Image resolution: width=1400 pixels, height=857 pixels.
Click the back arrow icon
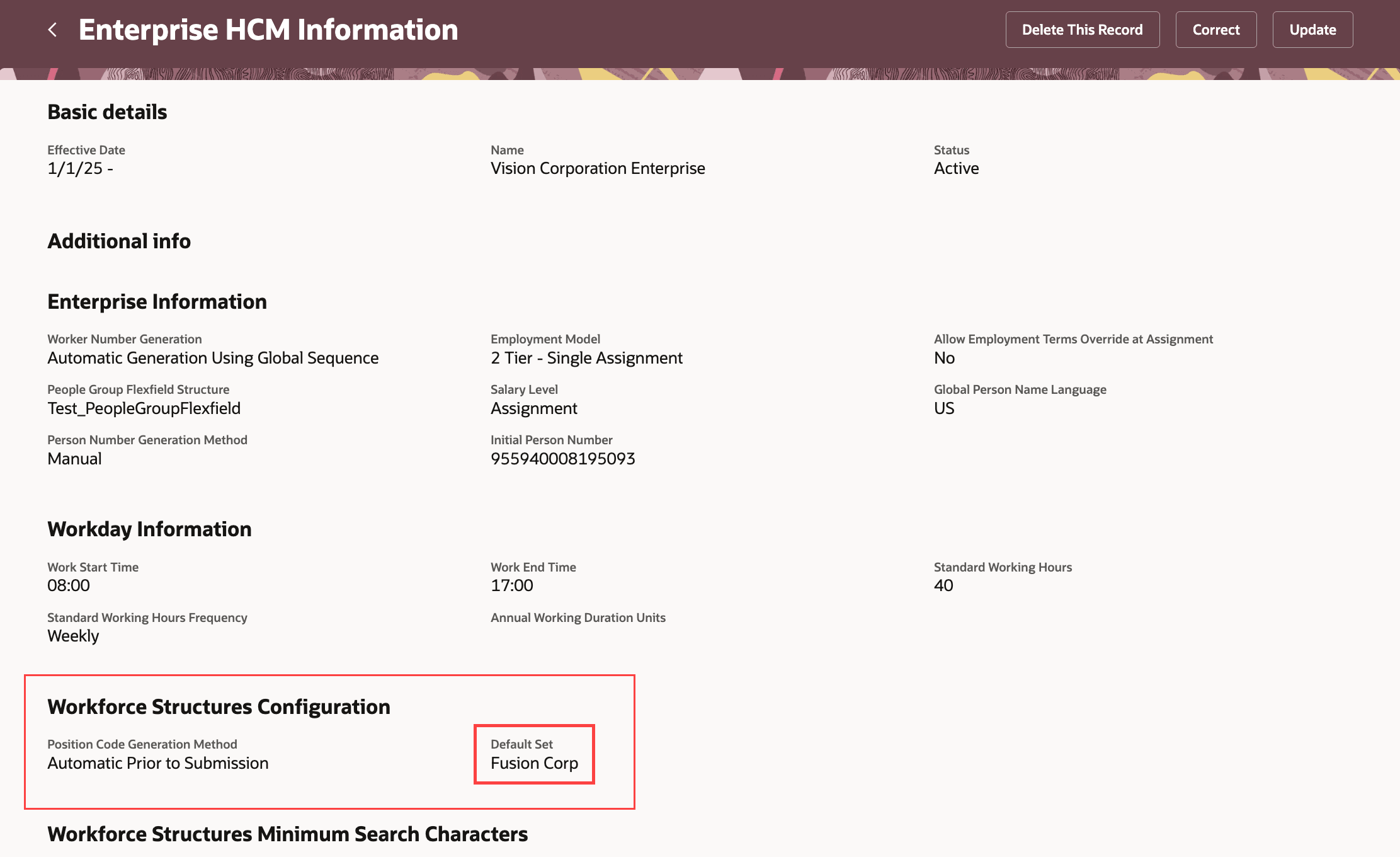(53, 30)
